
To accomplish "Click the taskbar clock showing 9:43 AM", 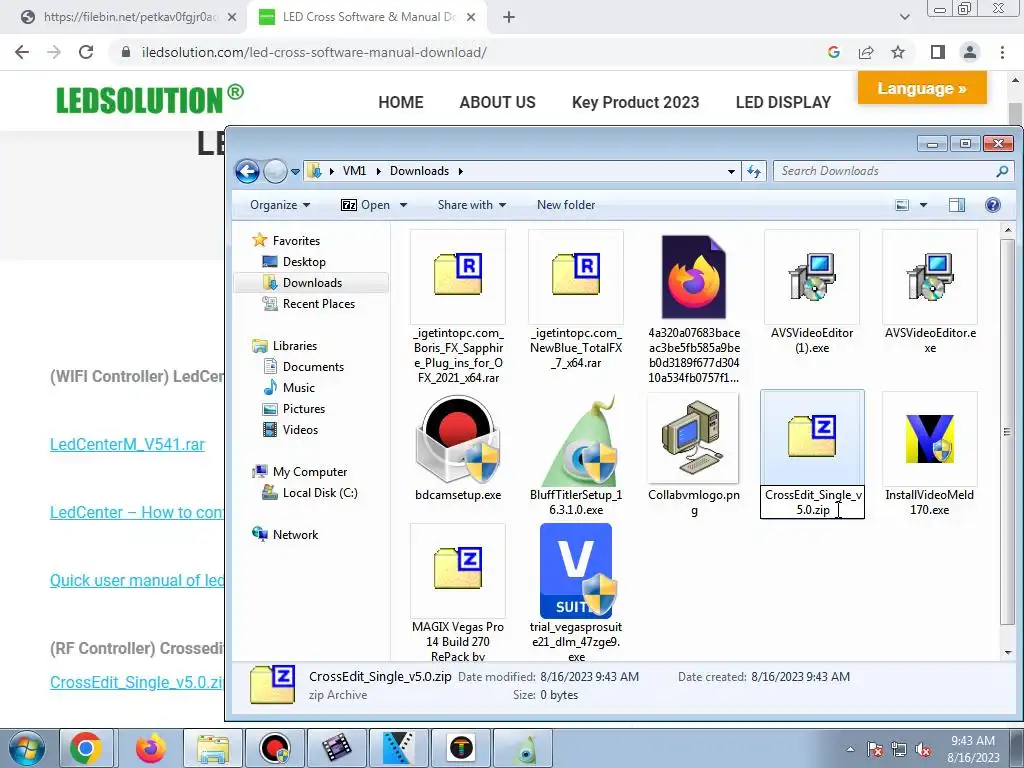I will tap(973, 749).
